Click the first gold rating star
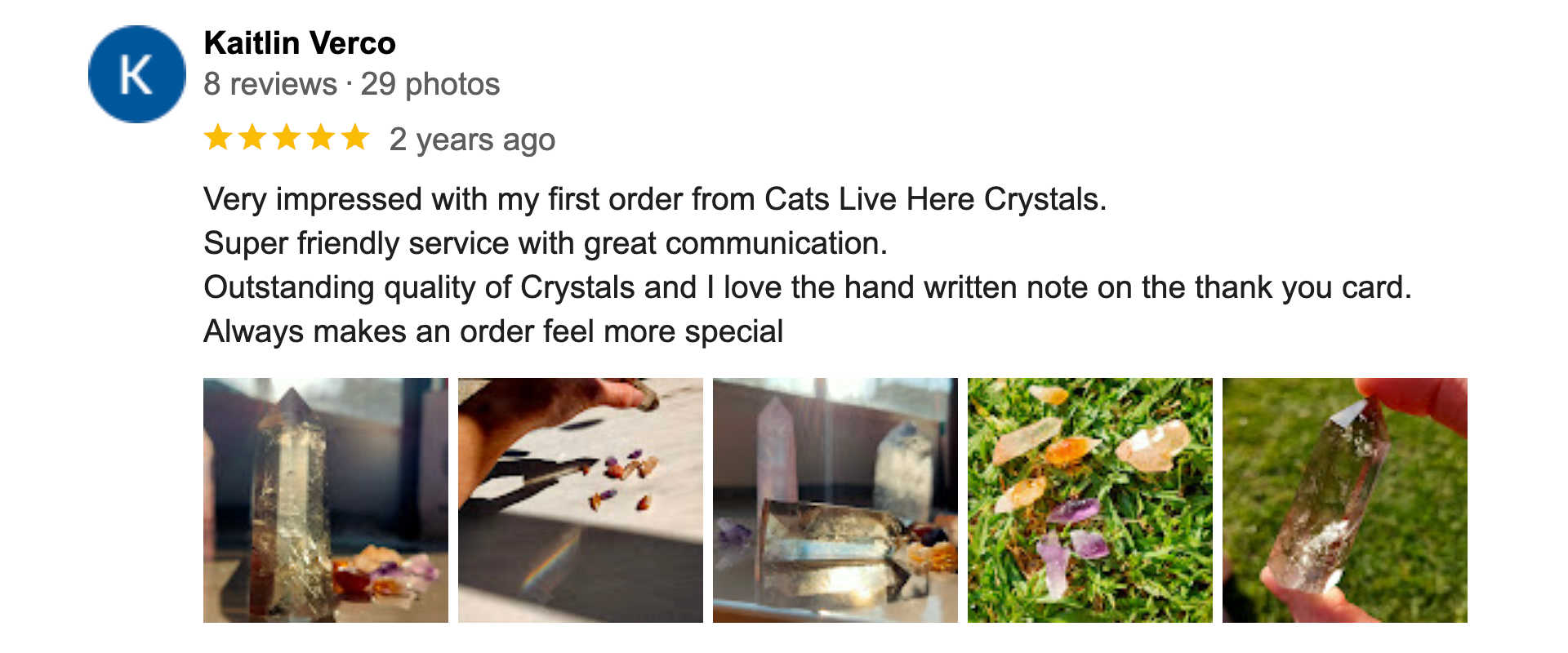 point(218,137)
